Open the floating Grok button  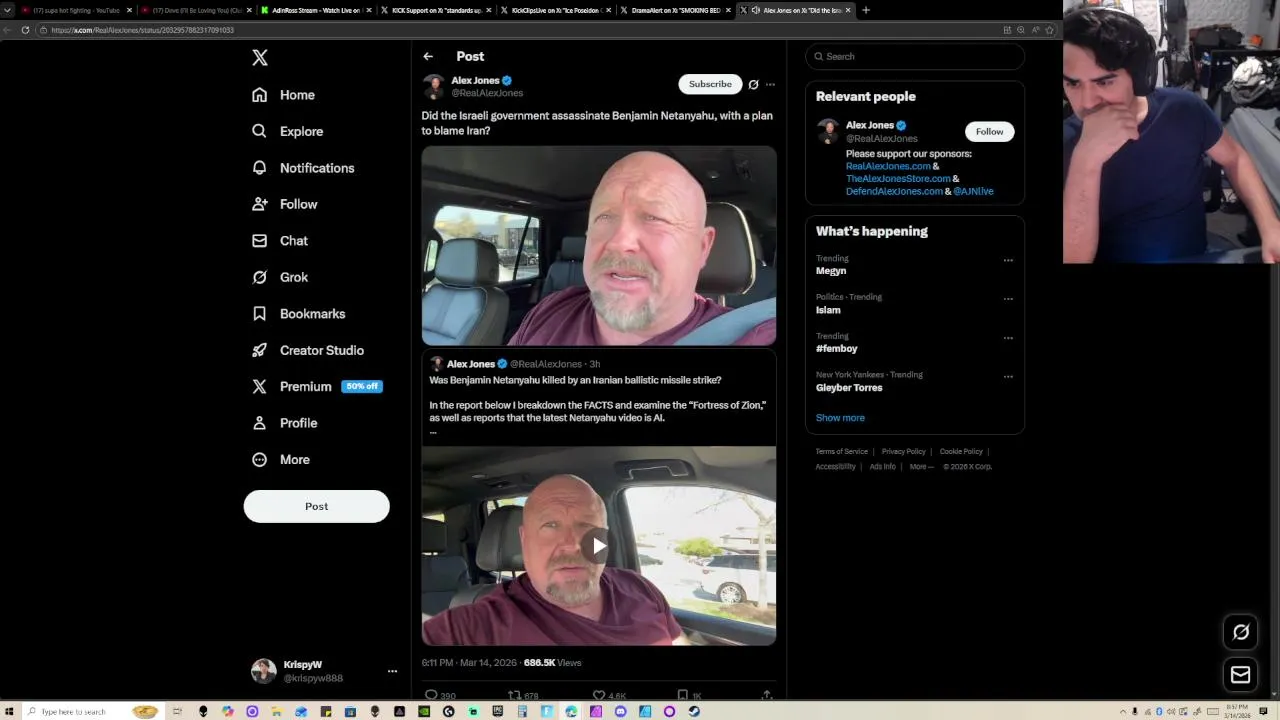click(1241, 632)
